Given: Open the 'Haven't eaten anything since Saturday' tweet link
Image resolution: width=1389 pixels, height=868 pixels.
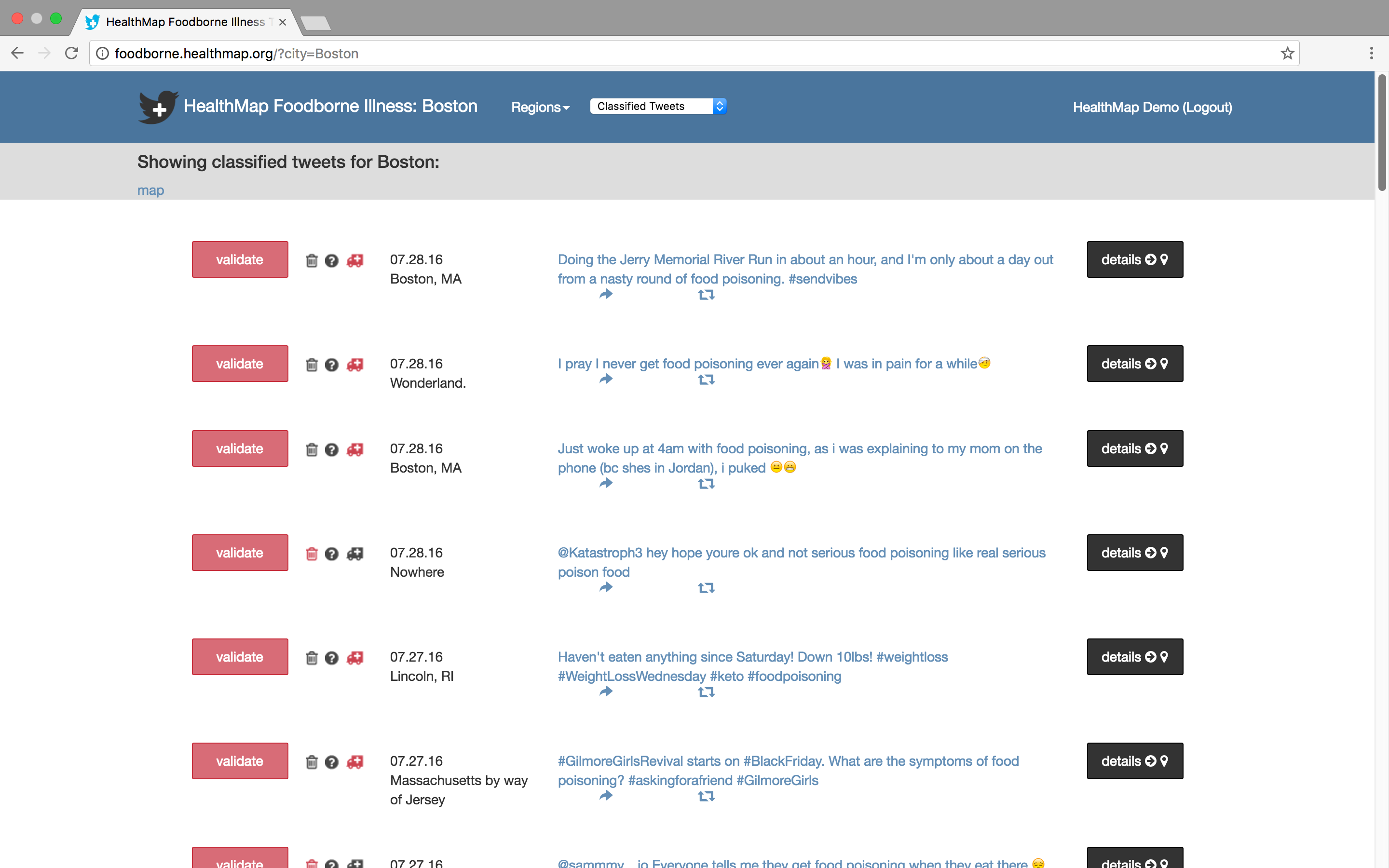Looking at the screenshot, I should (x=752, y=666).
